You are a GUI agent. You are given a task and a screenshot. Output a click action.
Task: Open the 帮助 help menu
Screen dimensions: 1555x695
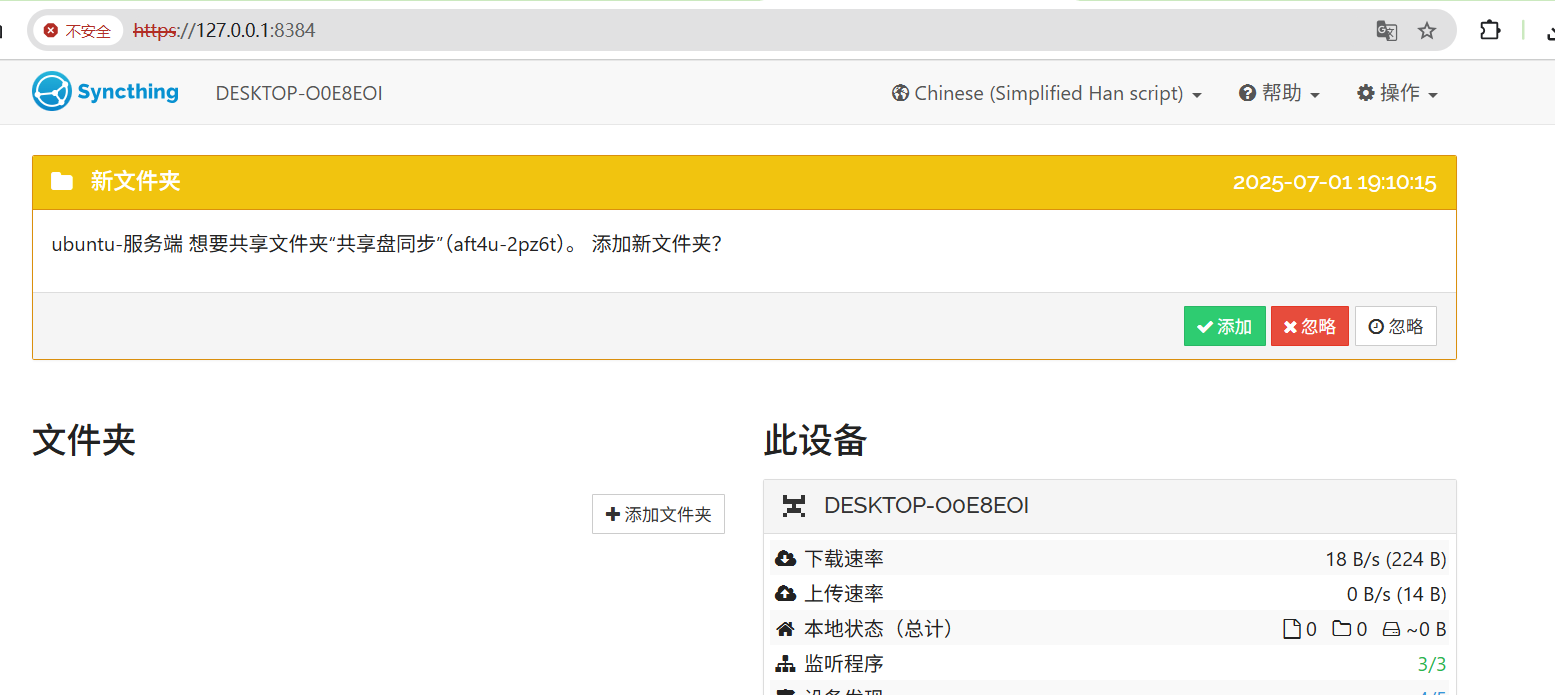coord(1279,93)
